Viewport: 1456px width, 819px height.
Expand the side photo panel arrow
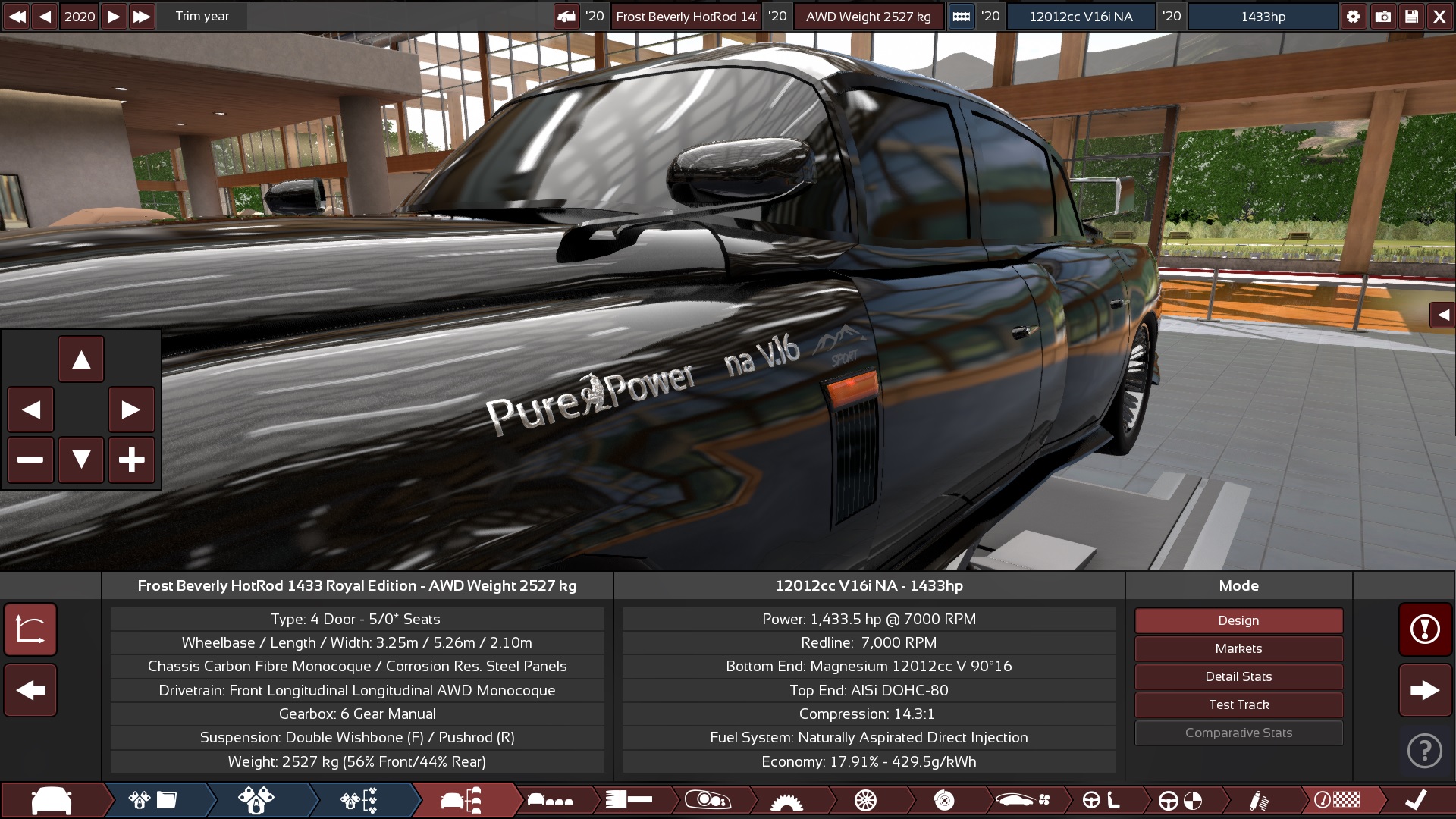tap(1444, 315)
